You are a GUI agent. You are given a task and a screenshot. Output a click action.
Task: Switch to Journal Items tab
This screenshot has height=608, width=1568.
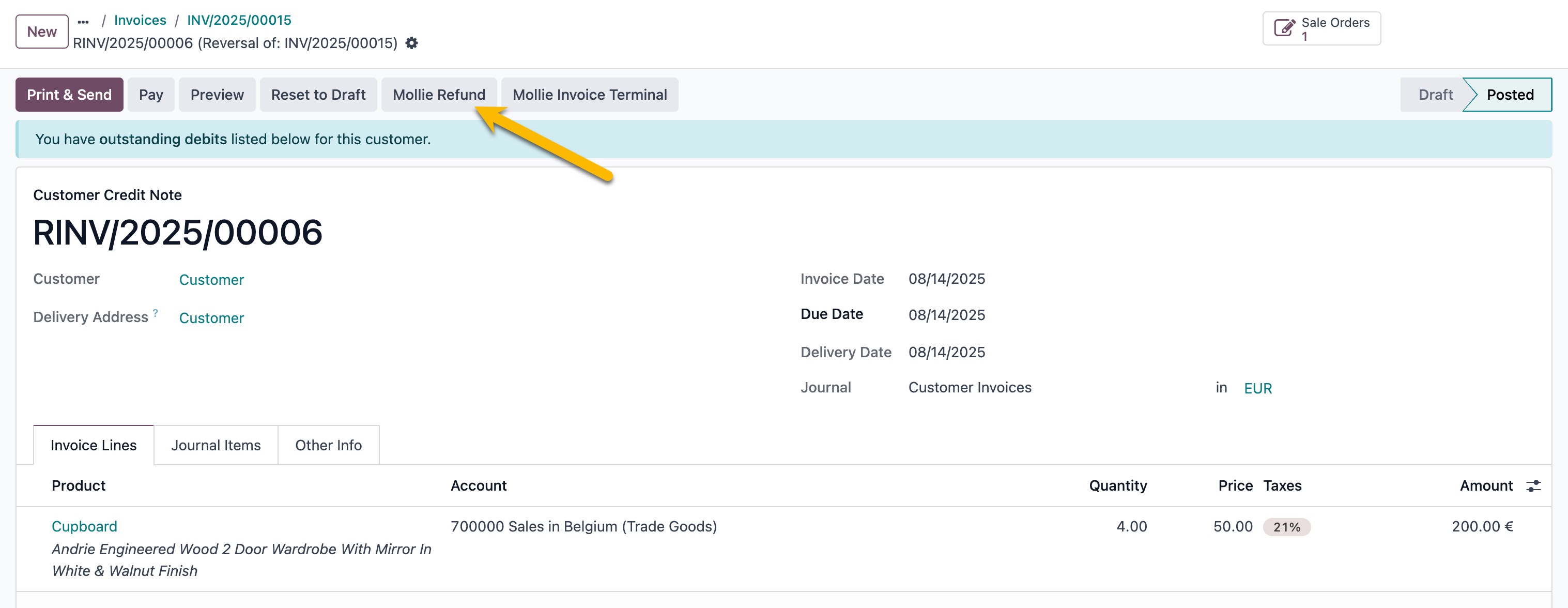(x=216, y=445)
